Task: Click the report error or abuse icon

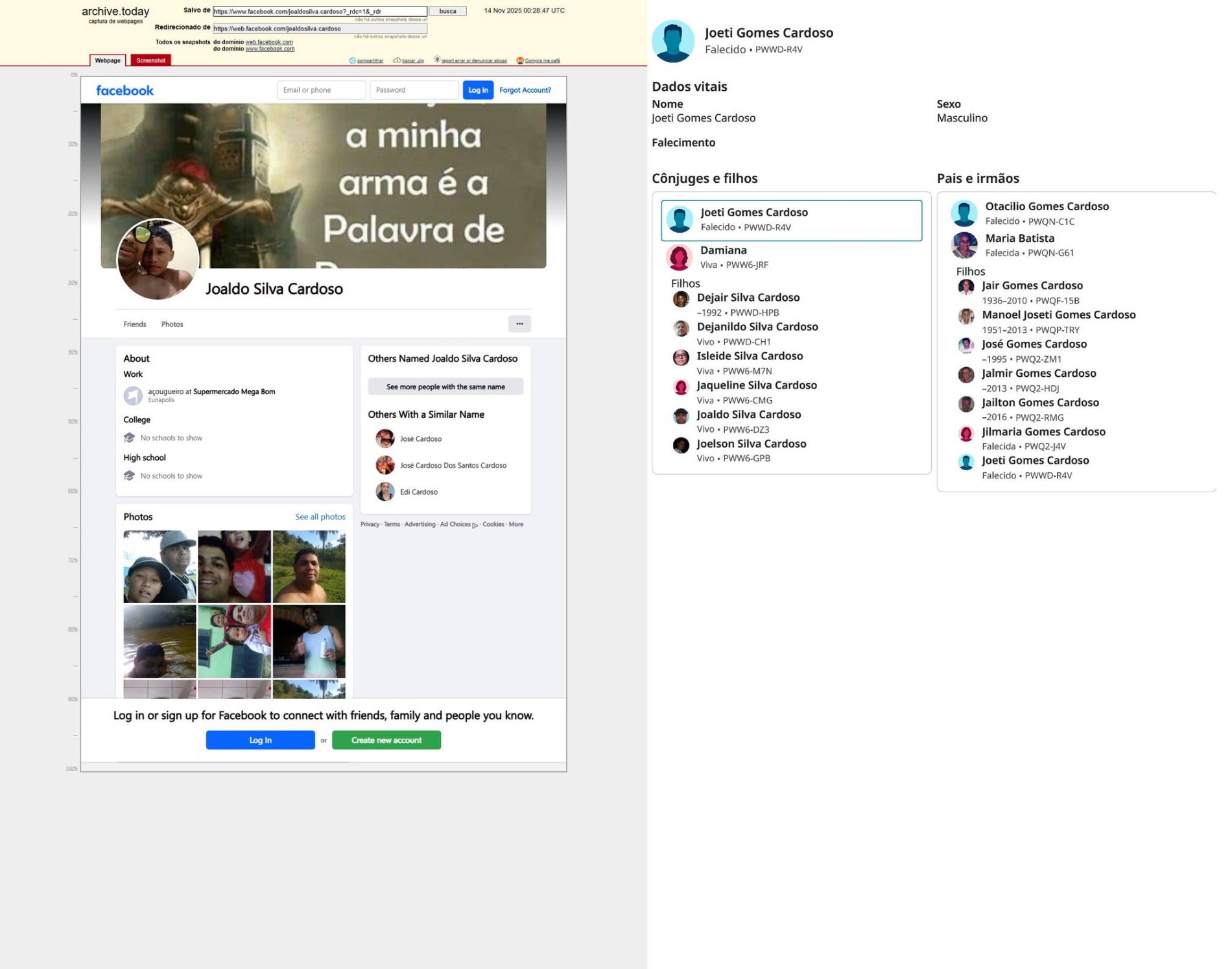Action: [x=437, y=60]
